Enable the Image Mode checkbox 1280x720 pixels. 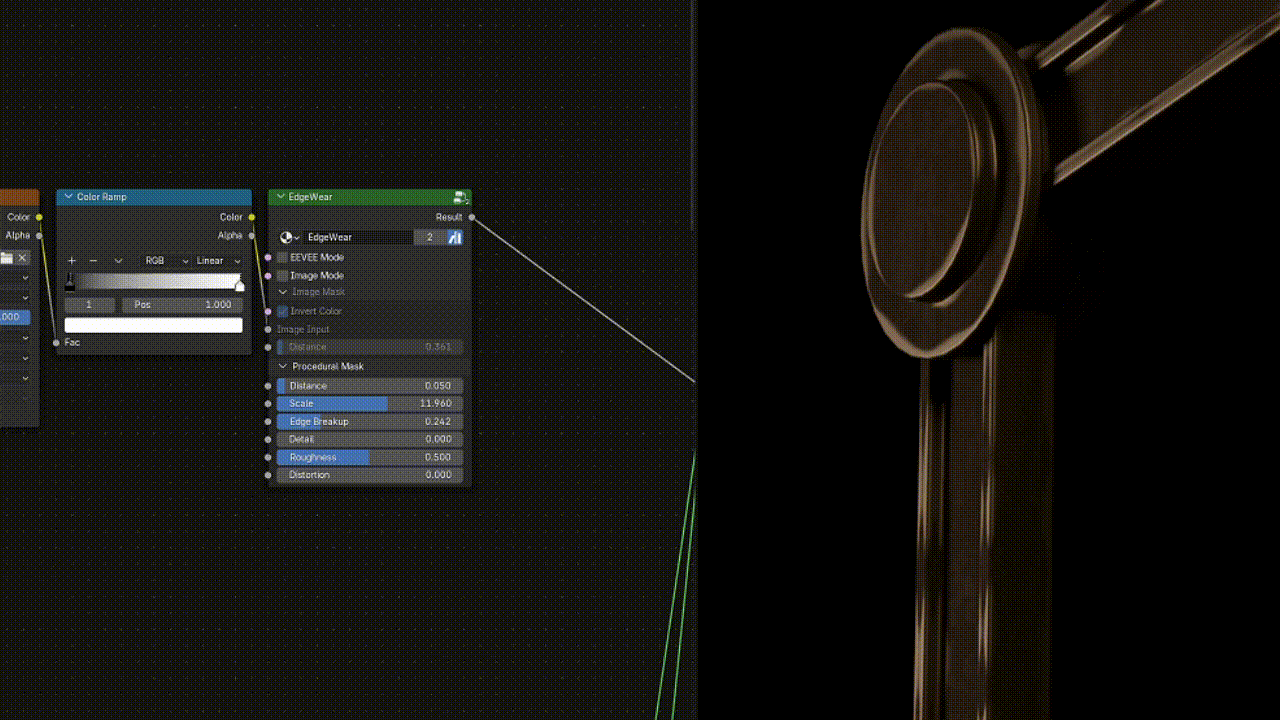click(282, 275)
